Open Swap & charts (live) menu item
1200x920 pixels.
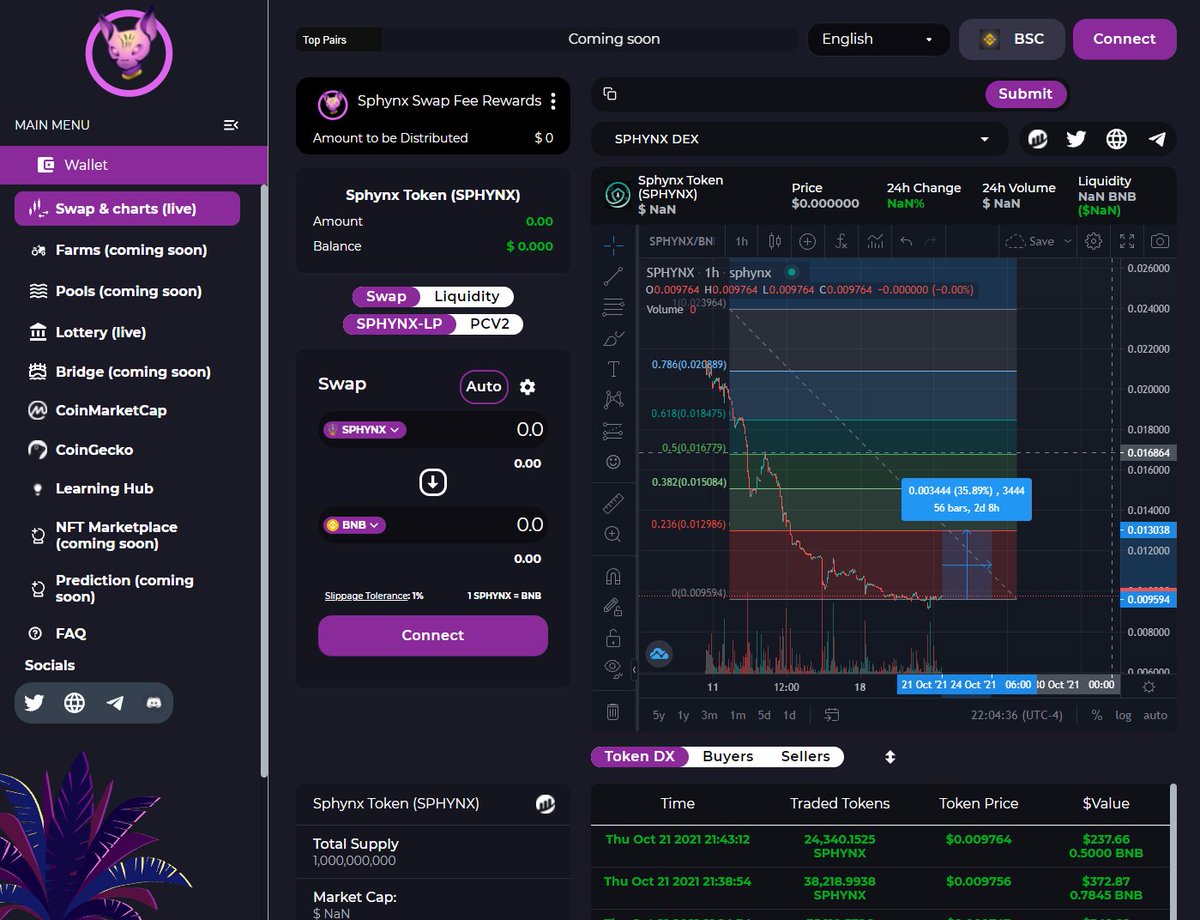127,209
